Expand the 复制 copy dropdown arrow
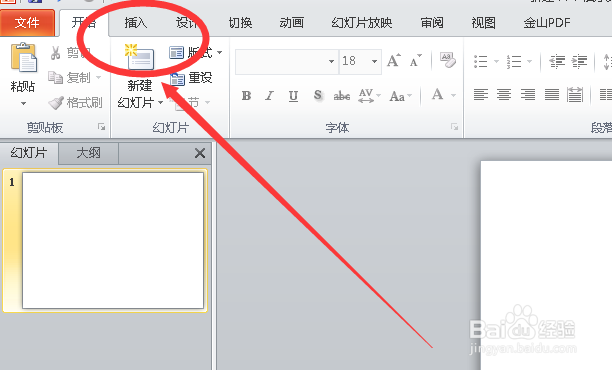 pos(98,77)
